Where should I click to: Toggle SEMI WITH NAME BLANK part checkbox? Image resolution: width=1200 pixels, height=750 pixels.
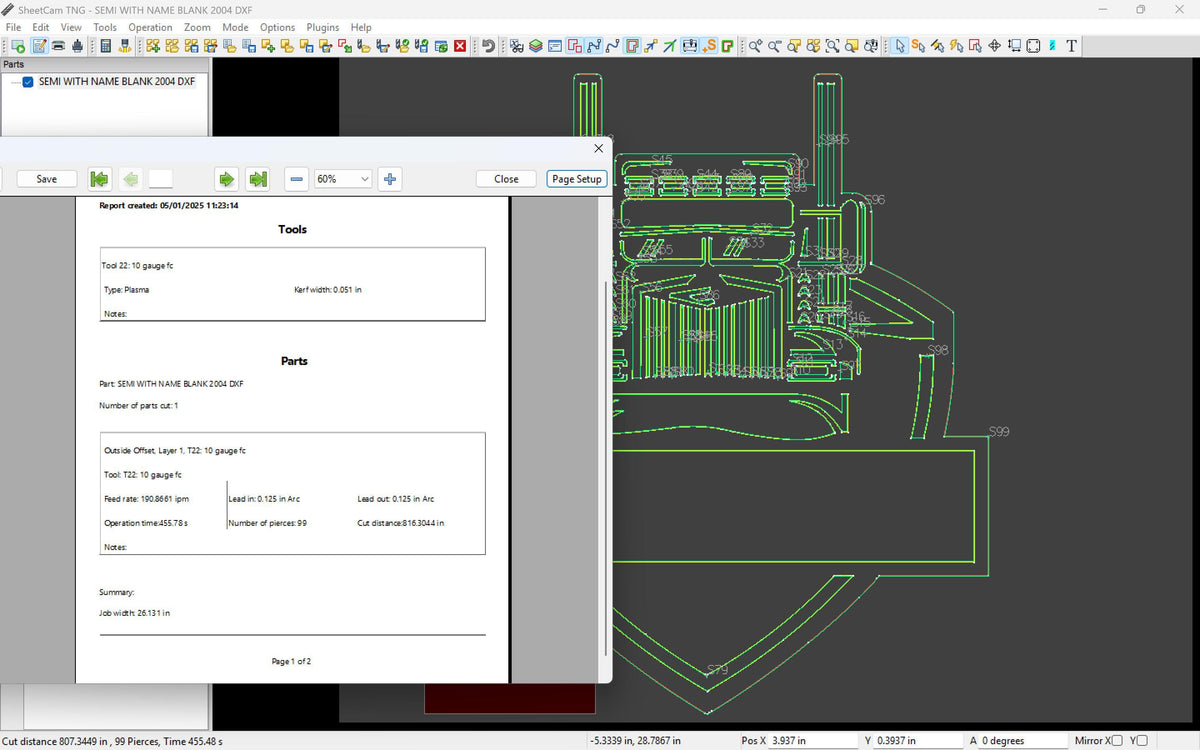click(28, 82)
